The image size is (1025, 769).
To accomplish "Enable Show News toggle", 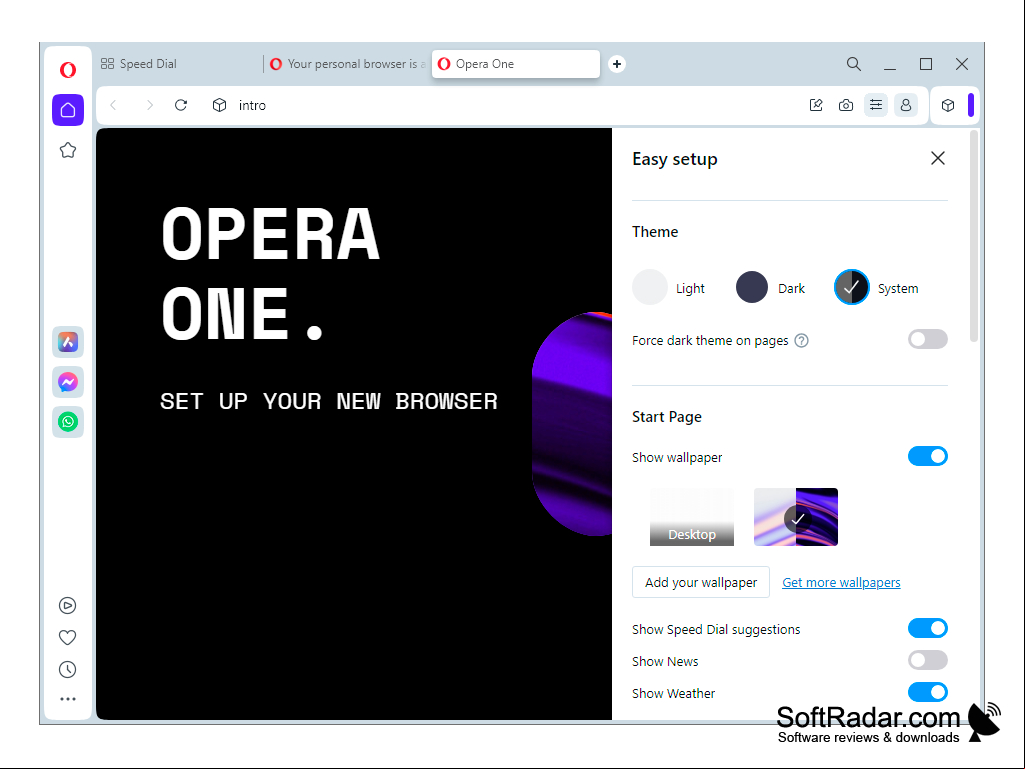I will point(928,660).
